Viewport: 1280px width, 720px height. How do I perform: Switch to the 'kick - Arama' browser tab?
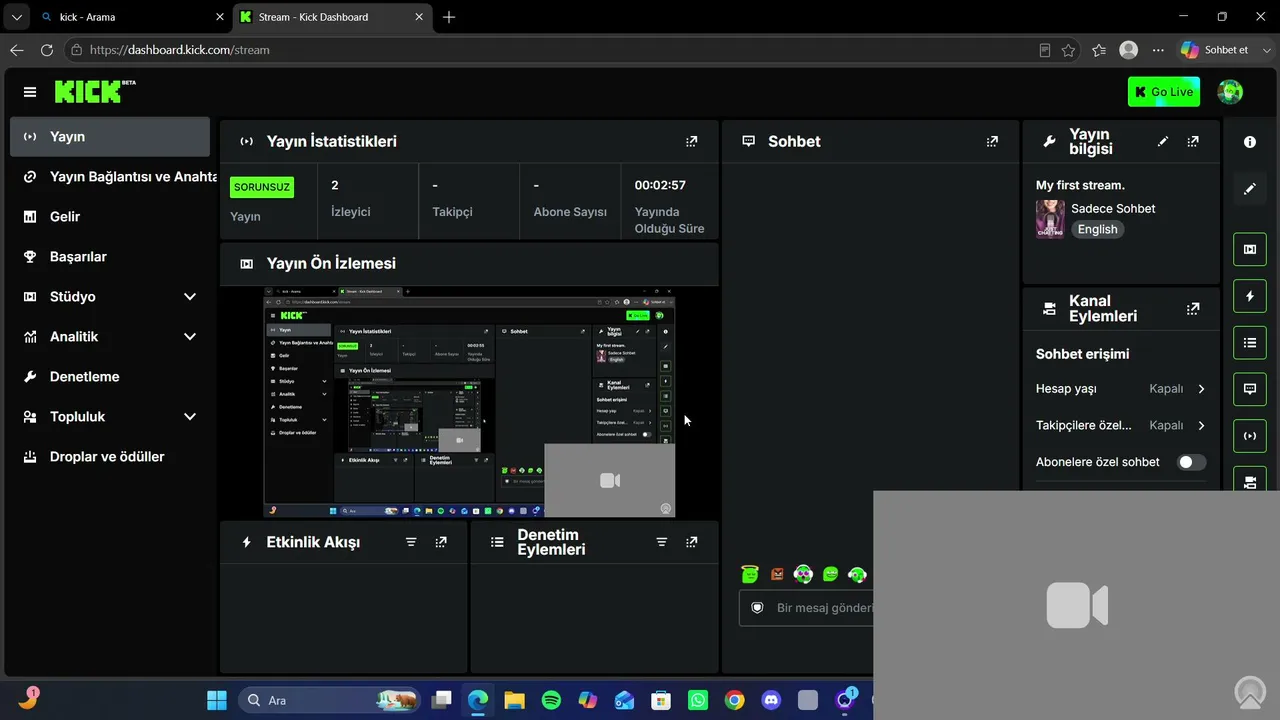click(x=131, y=17)
